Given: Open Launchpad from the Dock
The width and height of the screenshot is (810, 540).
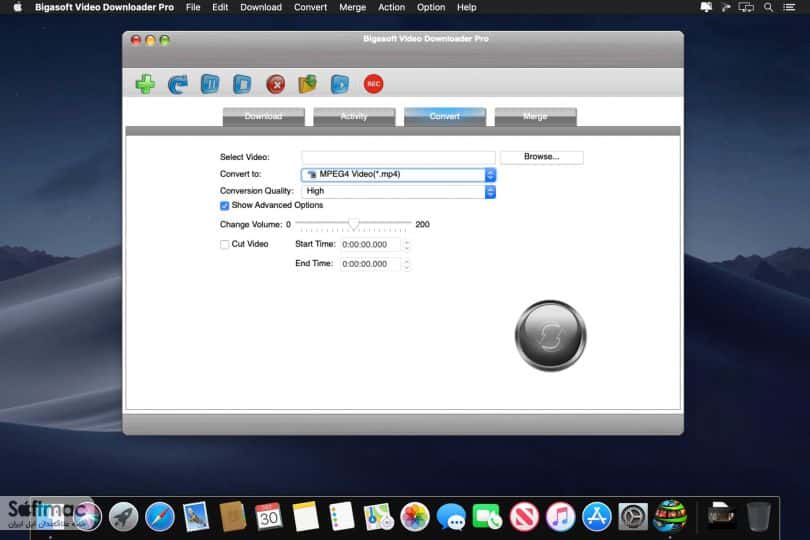Looking at the screenshot, I should pyautogui.click(x=123, y=516).
